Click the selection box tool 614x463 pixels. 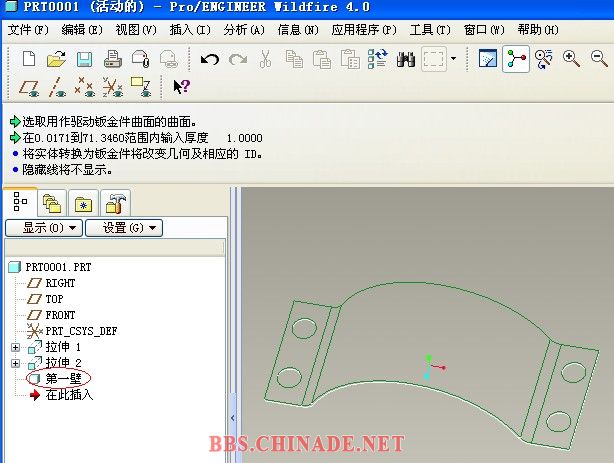click(x=434, y=59)
